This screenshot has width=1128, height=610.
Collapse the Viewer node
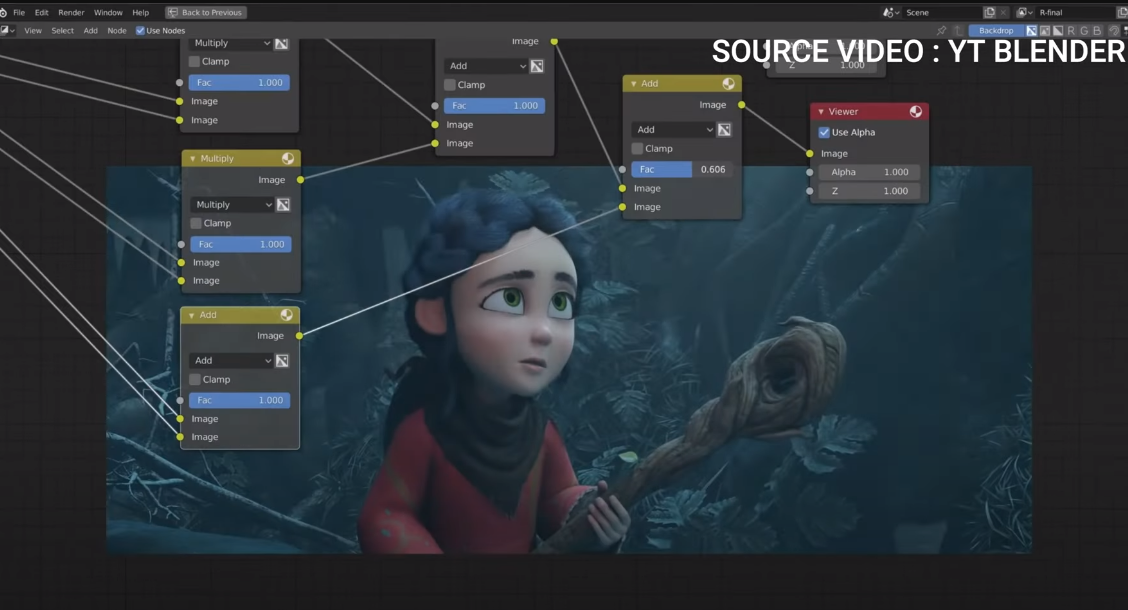pos(821,111)
